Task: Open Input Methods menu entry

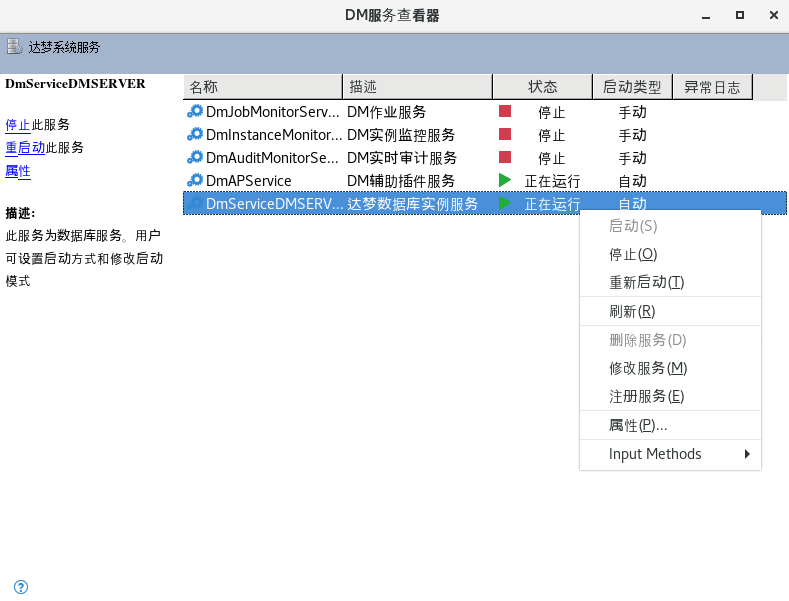Action: 670,454
